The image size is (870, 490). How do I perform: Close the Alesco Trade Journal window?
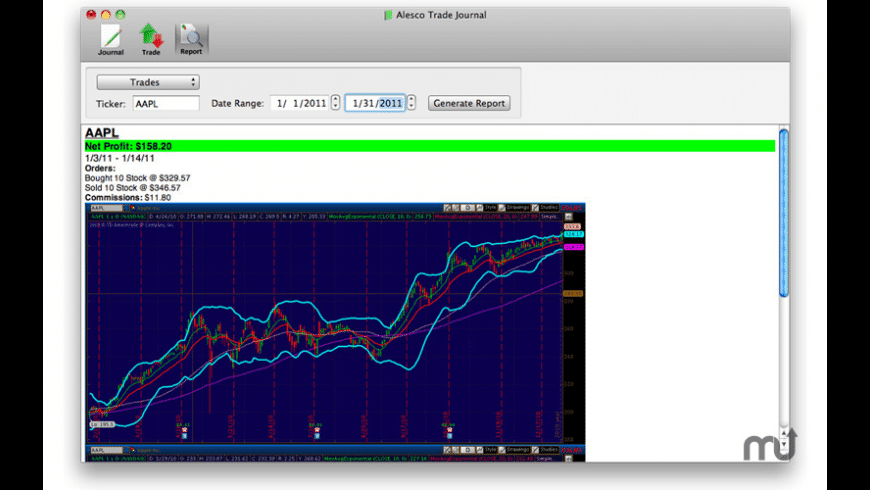point(91,14)
